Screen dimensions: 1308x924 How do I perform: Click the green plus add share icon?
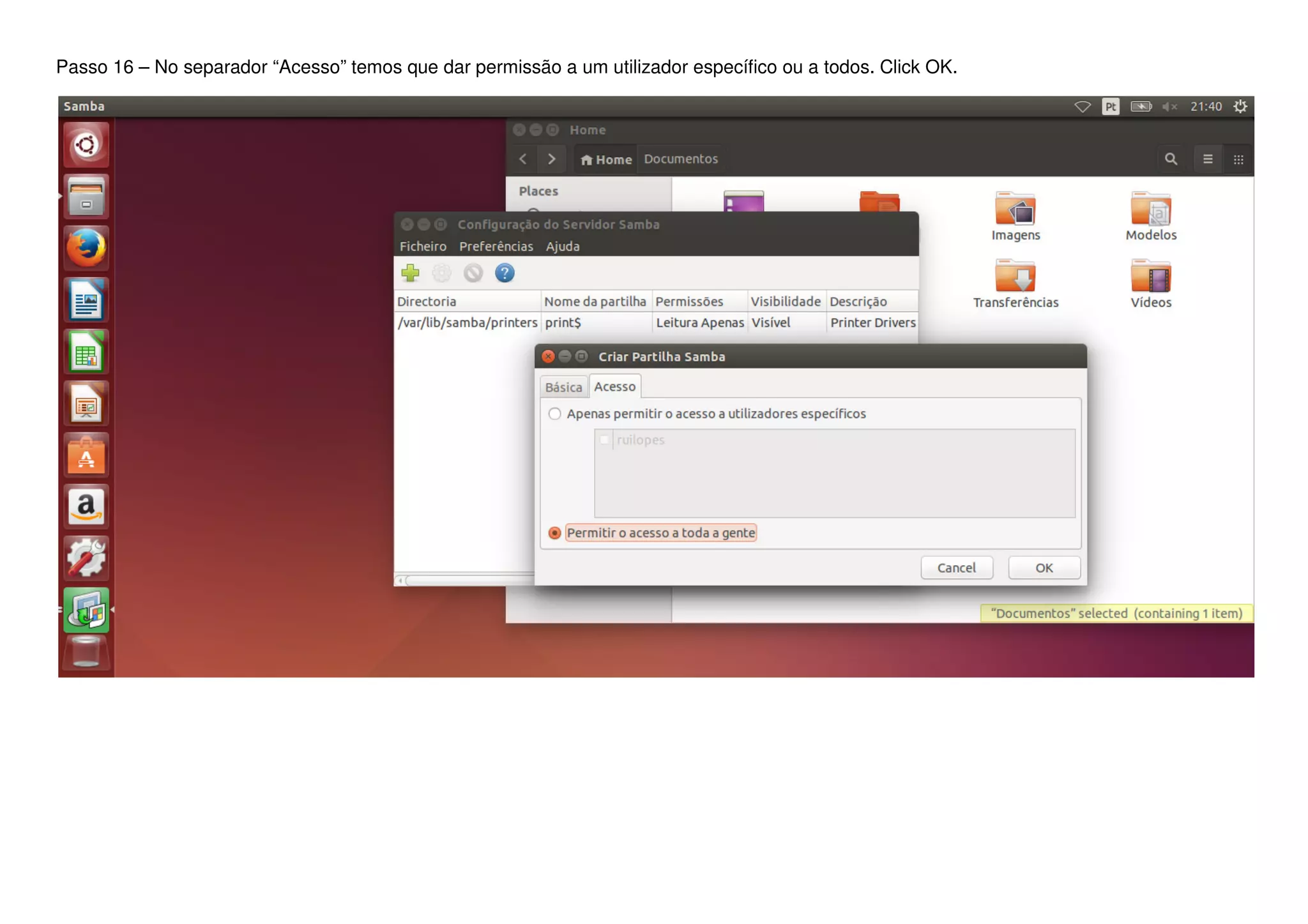[410, 273]
